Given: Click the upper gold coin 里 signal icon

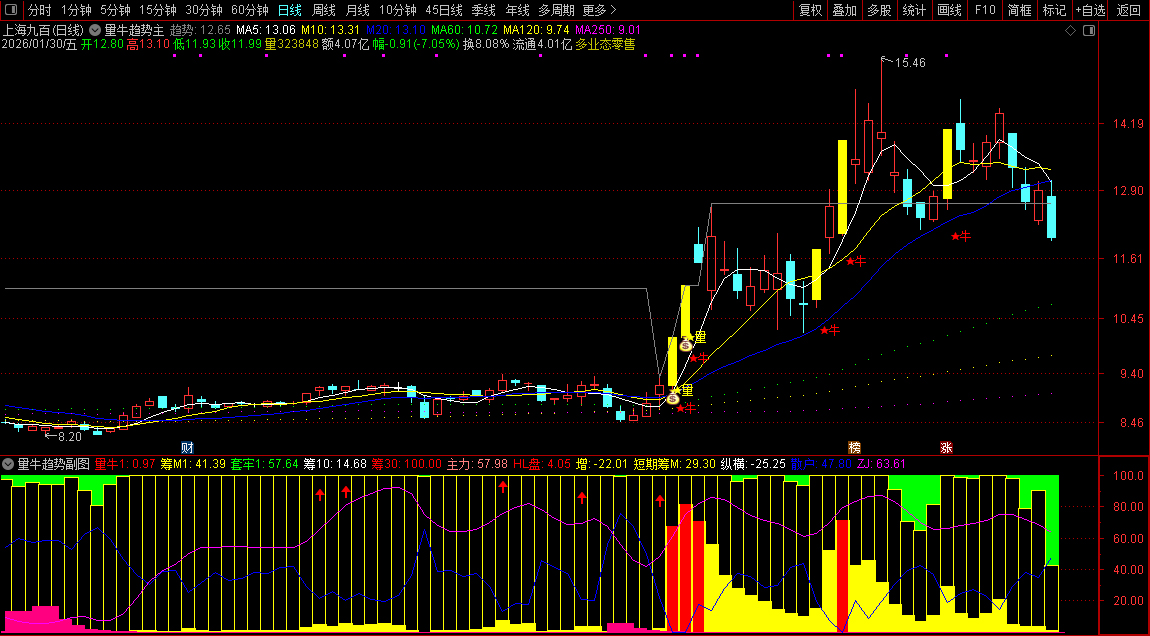Looking at the screenshot, I should pos(686,345).
